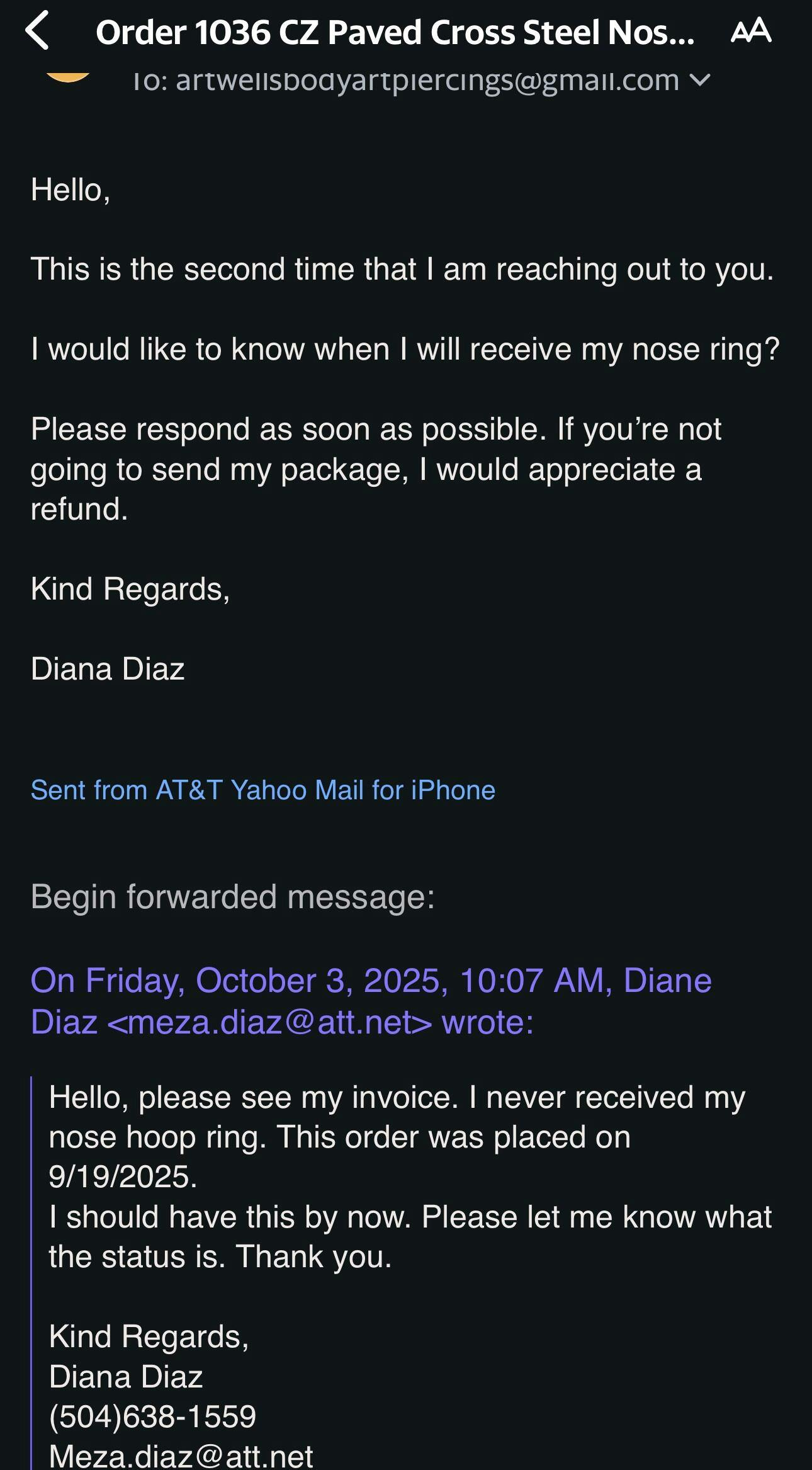
Task: Tap the back arrow icon
Action: coord(38,31)
